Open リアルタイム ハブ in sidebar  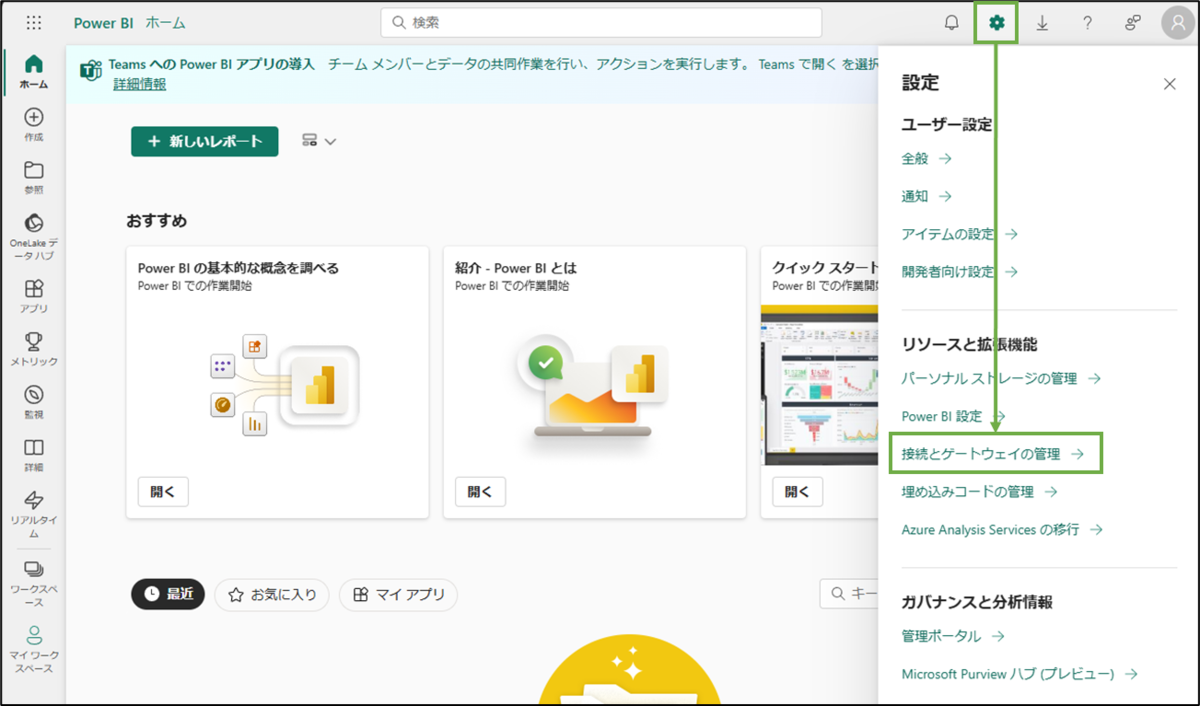point(33,514)
